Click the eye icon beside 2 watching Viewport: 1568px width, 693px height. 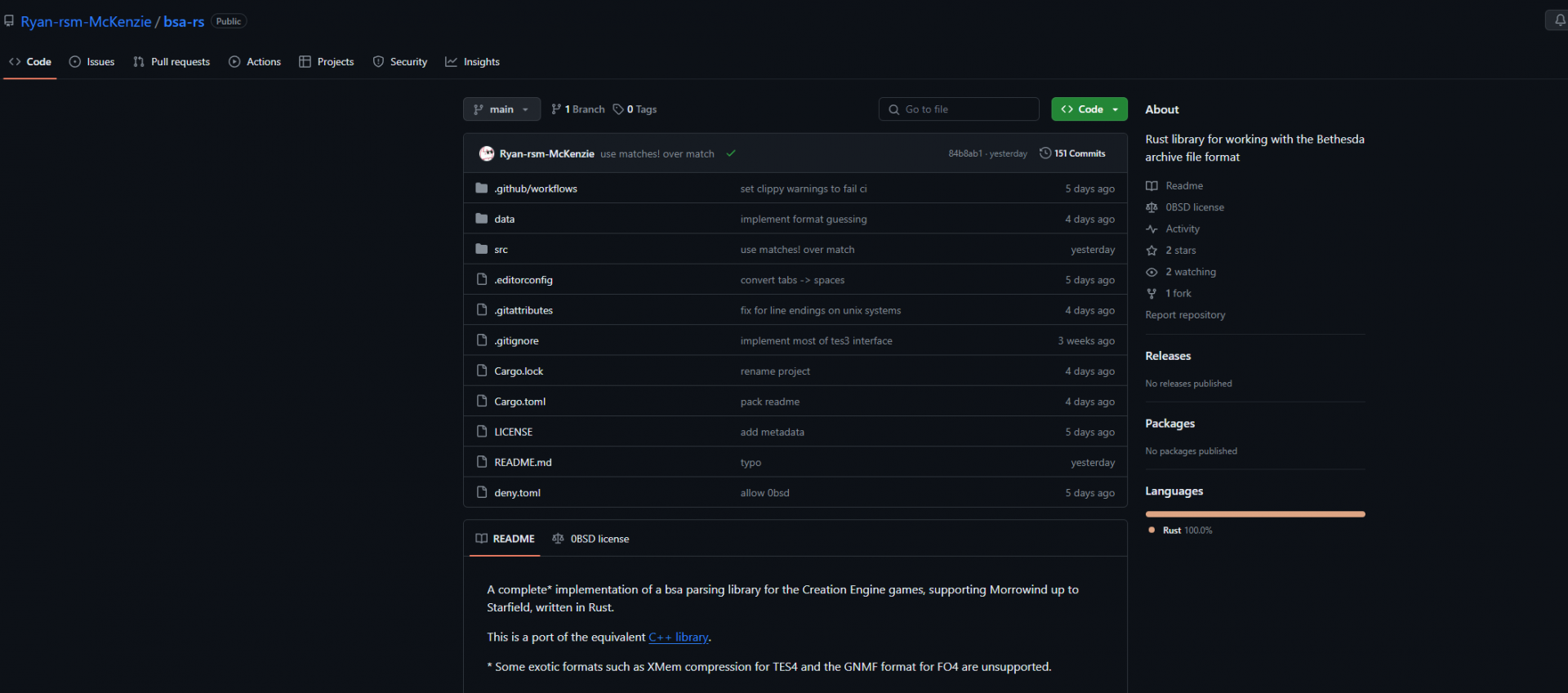click(x=1151, y=272)
